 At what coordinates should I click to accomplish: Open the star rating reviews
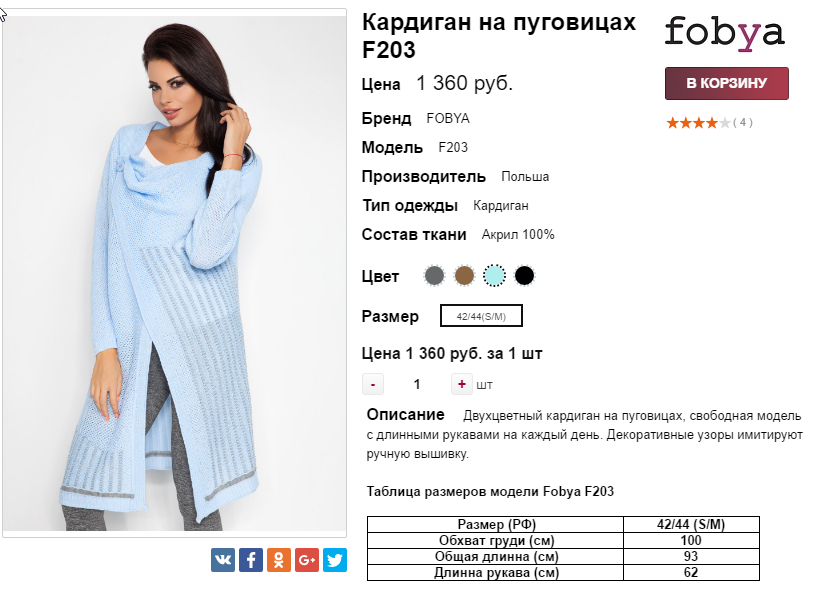click(x=698, y=123)
